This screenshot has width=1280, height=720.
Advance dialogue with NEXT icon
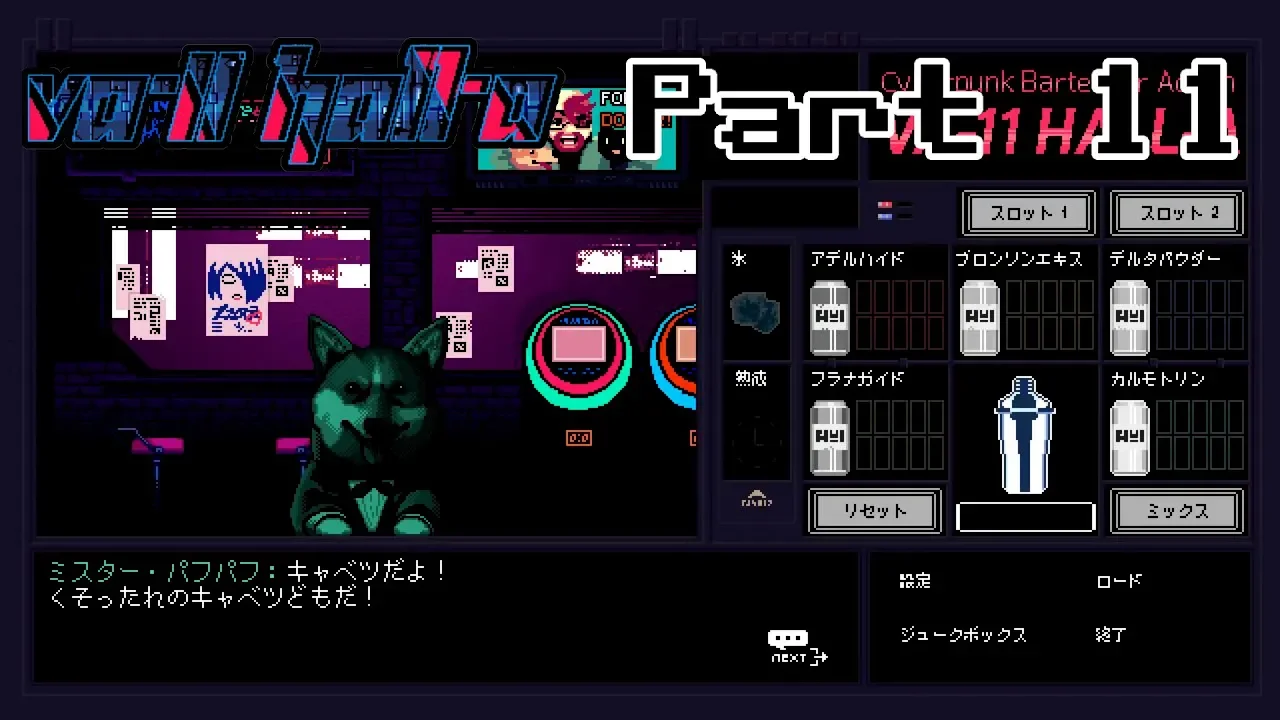pyautogui.click(x=798, y=647)
